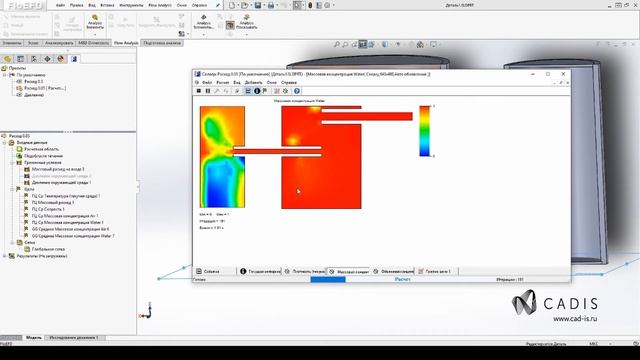Viewport: 640px width, 360px height.
Task: Click the coordinate triad in the viewport
Action: coord(146,311)
